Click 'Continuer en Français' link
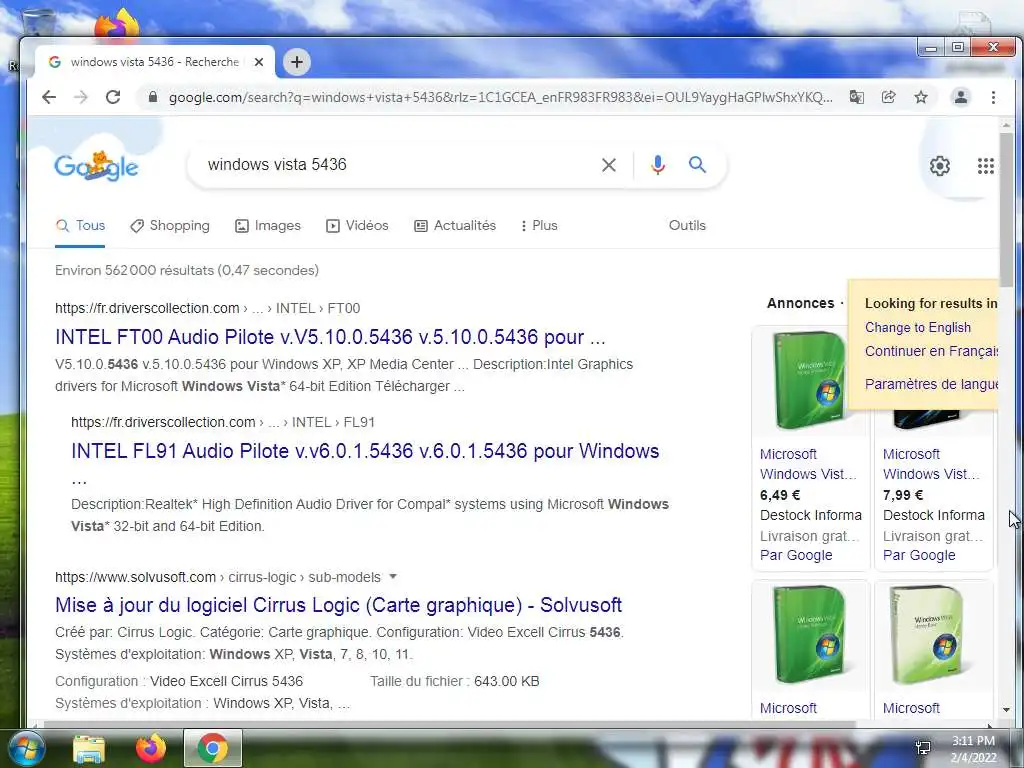This screenshot has width=1024, height=768. (931, 351)
